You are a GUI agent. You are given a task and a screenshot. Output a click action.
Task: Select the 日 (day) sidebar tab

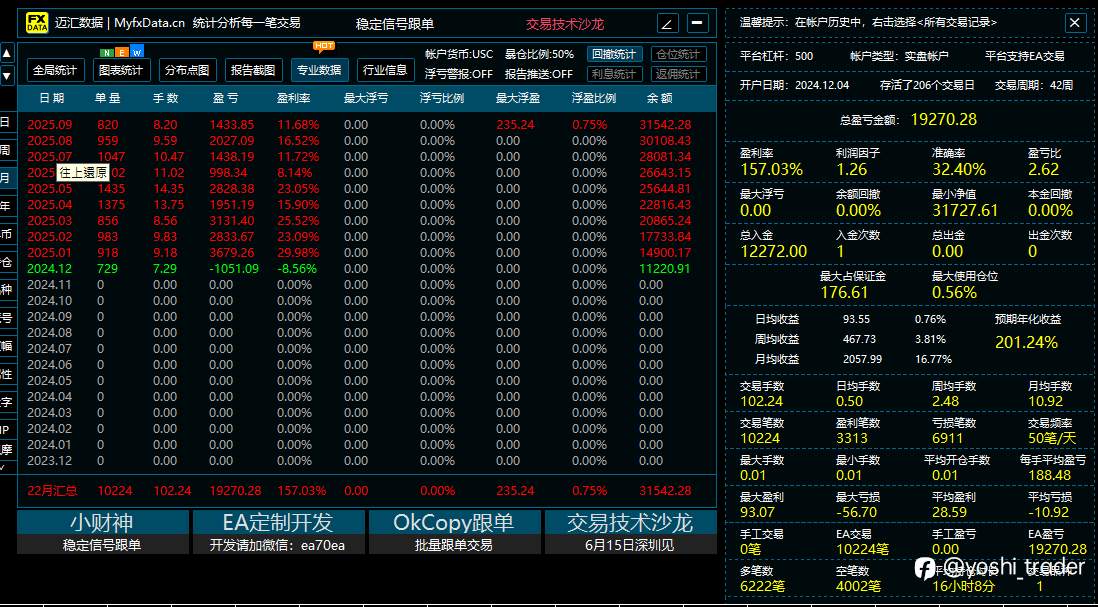coord(6,122)
